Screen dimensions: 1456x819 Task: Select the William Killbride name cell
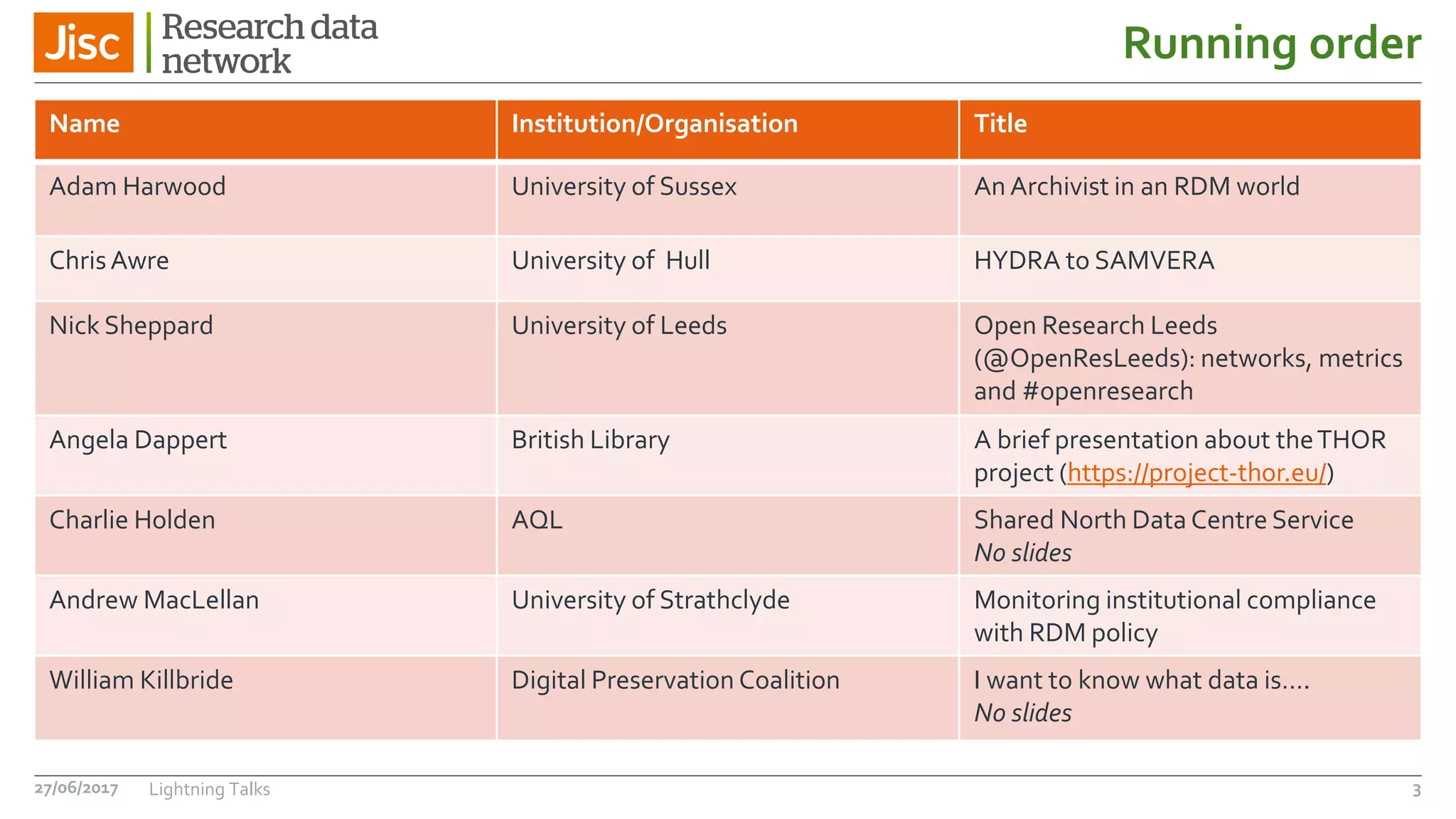tap(265, 697)
